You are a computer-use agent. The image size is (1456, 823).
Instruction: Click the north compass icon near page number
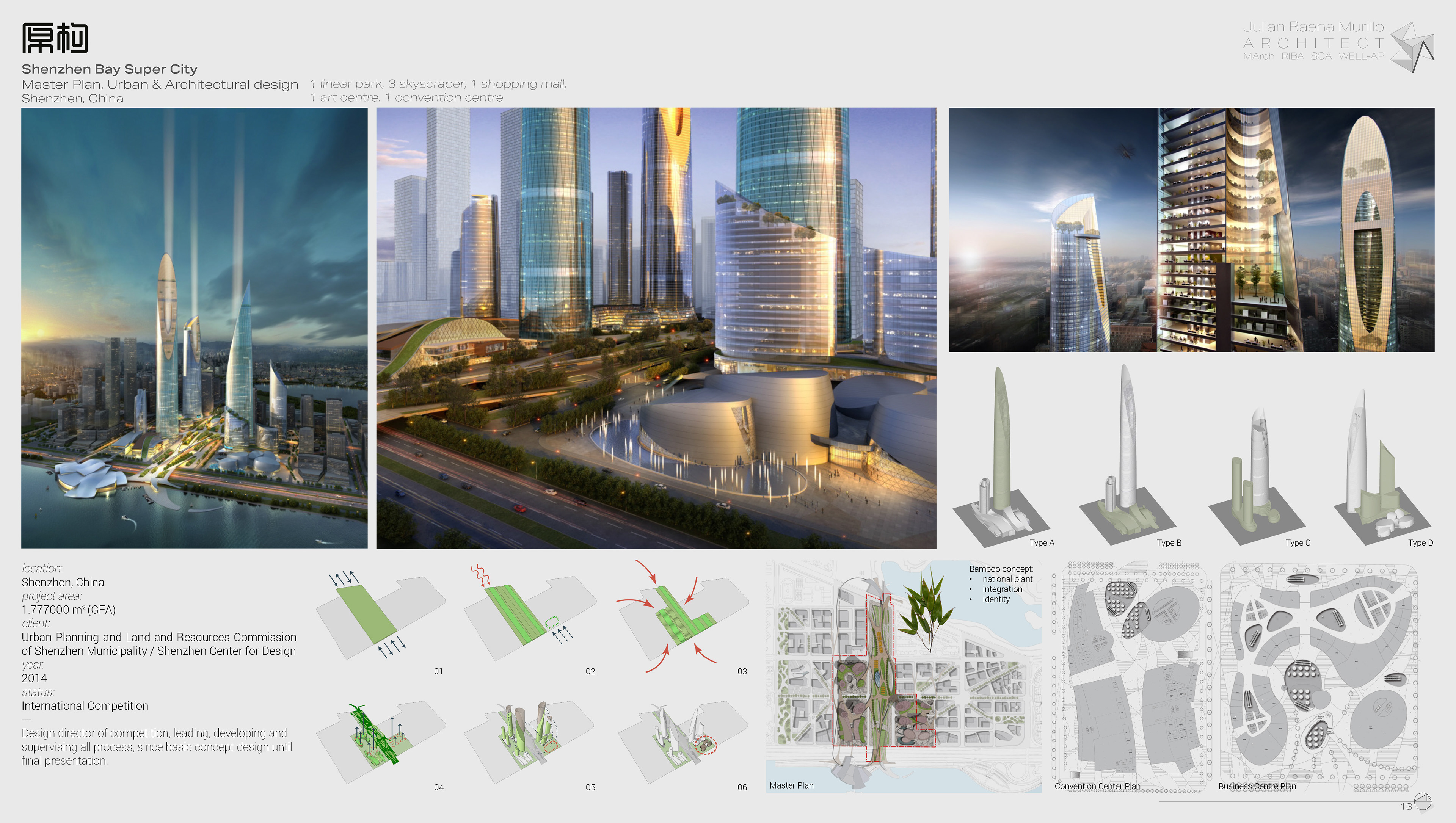1422,801
